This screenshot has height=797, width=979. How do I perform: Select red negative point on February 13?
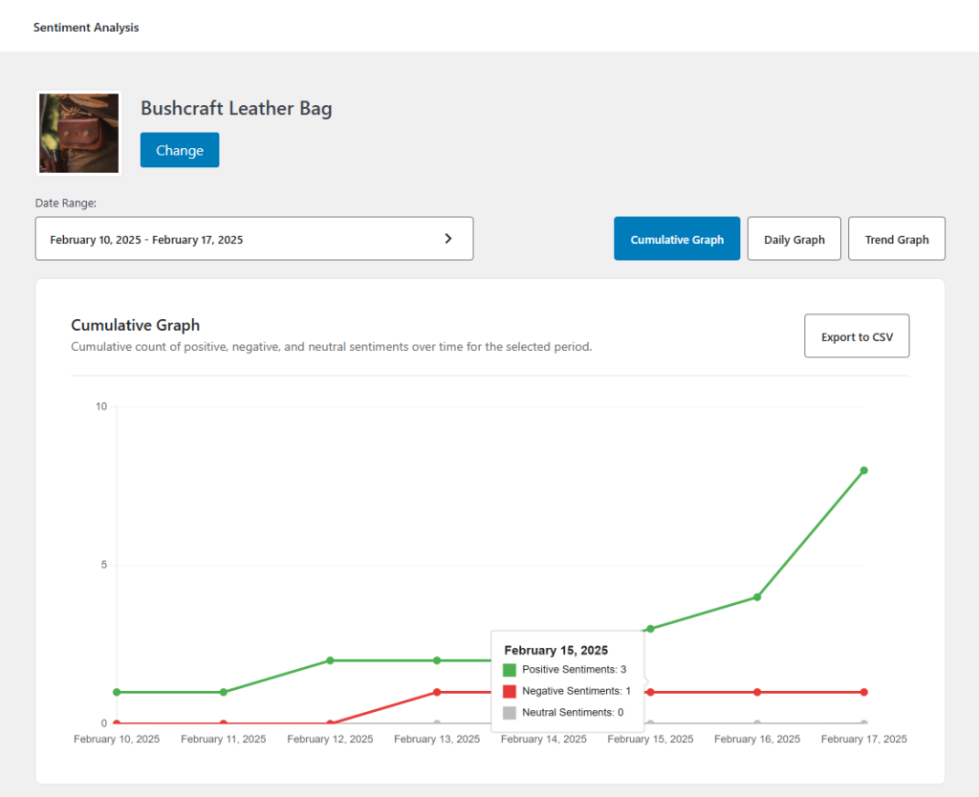(437, 692)
